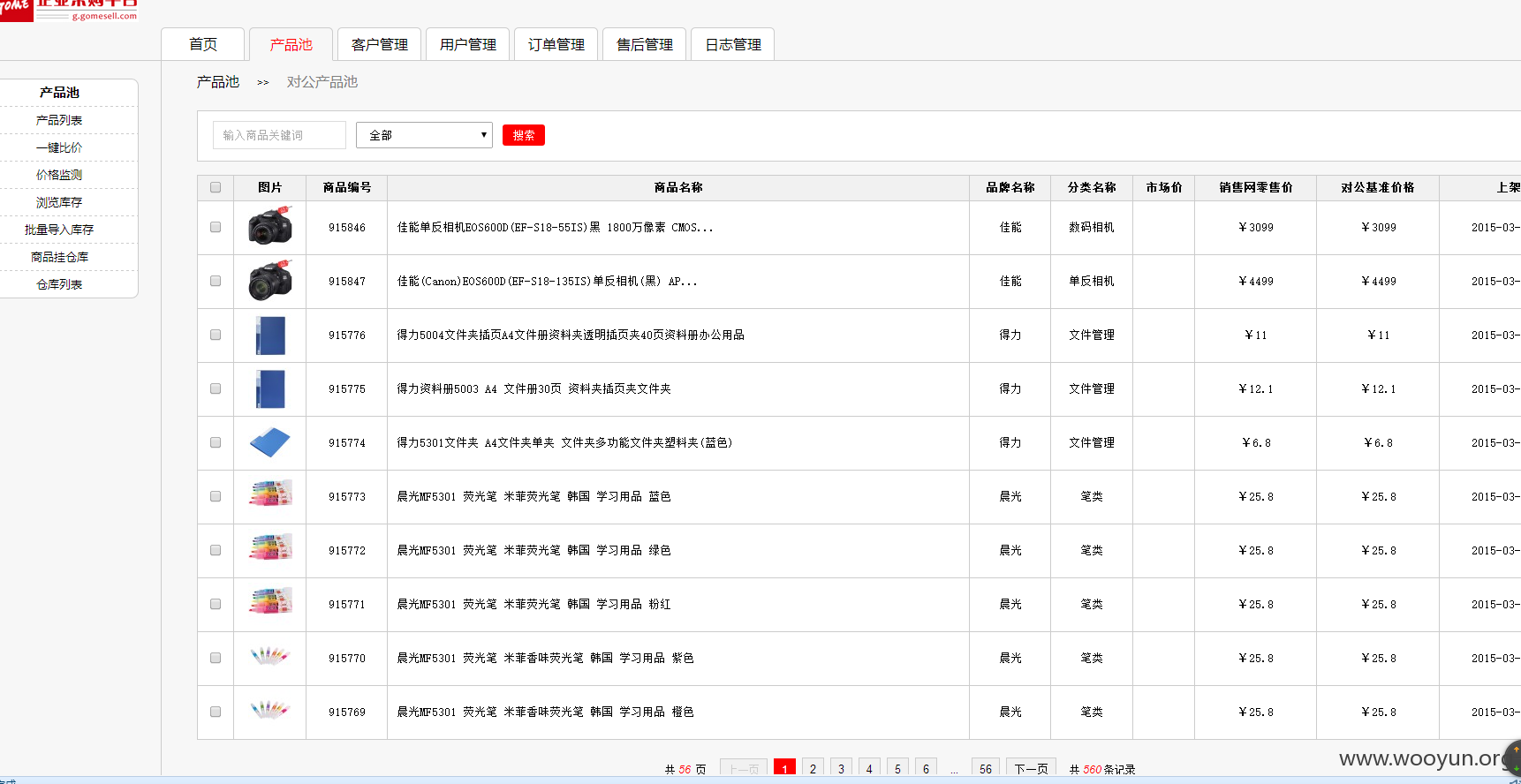Click the 商品名称 column header
Viewport: 1521px width, 784px height.
point(678,187)
